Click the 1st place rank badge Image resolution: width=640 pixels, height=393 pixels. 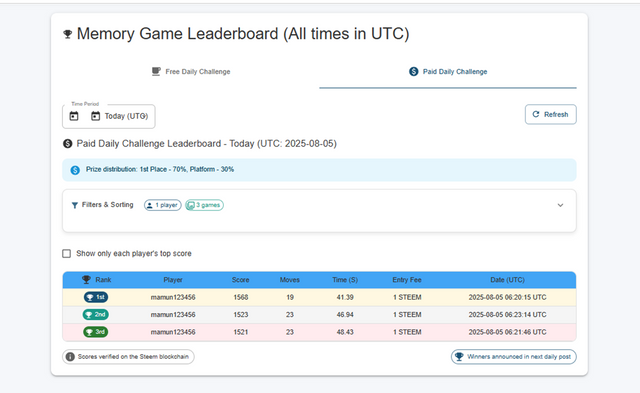[x=96, y=297]
